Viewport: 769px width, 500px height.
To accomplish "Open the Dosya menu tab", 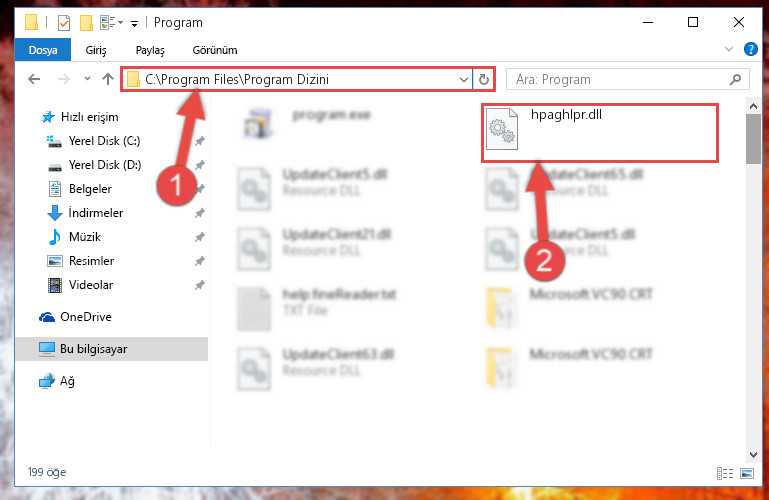I will pyautogui.click(x=43, y=50).
